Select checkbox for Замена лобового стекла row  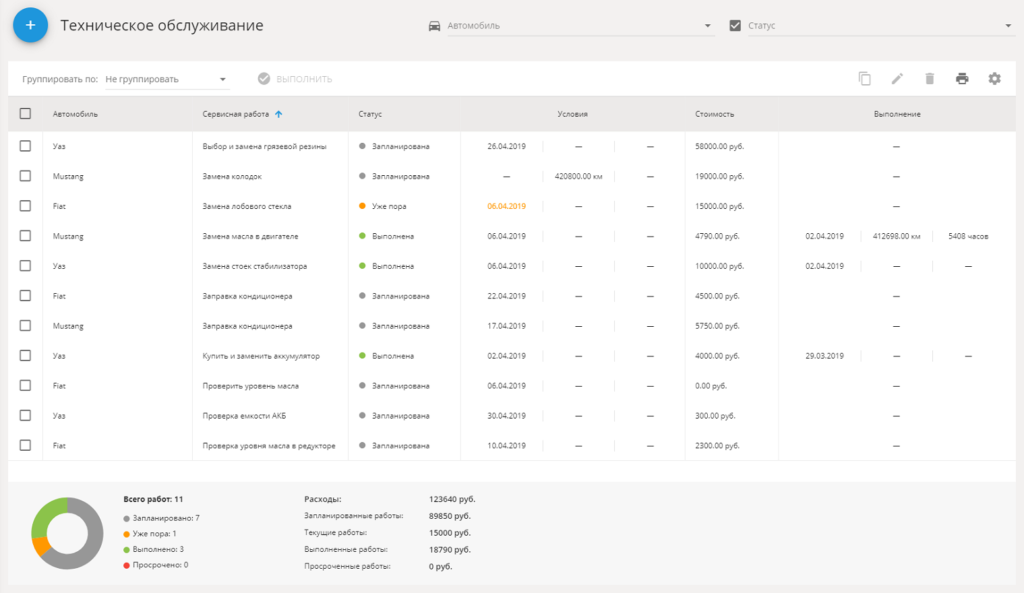pyautogui.click(x=25, y=206)
